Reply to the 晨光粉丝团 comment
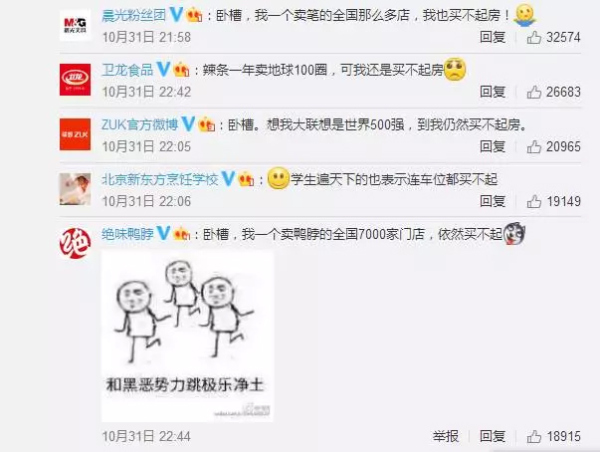This screenshot has width=600, height=452. pos(493,37)
